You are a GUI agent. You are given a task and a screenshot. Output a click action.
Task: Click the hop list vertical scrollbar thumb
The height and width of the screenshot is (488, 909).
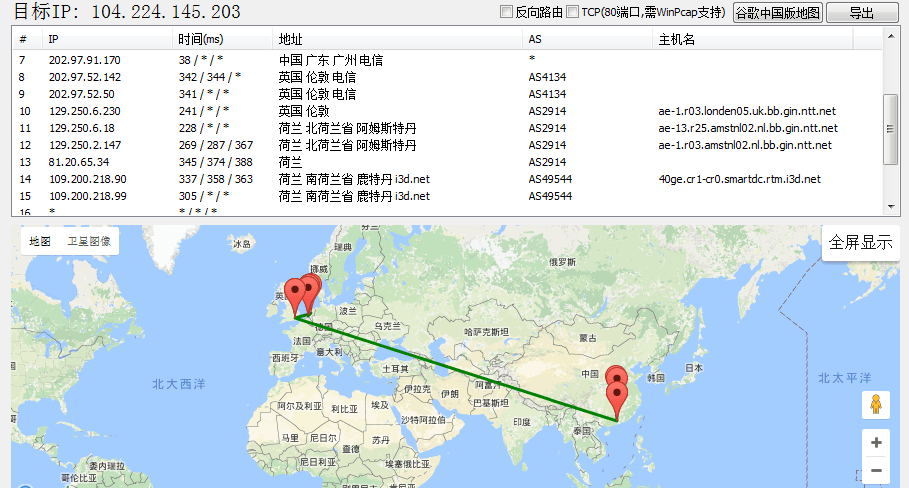point(891,128)
